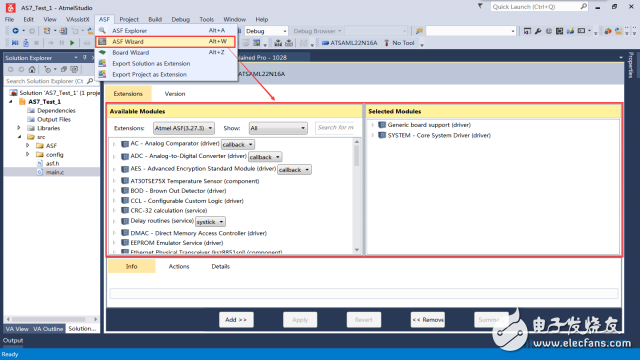Expand SYSTEM Core System Driver module
The height and width of the screenshot is (360, 640).
click(373, 135)
